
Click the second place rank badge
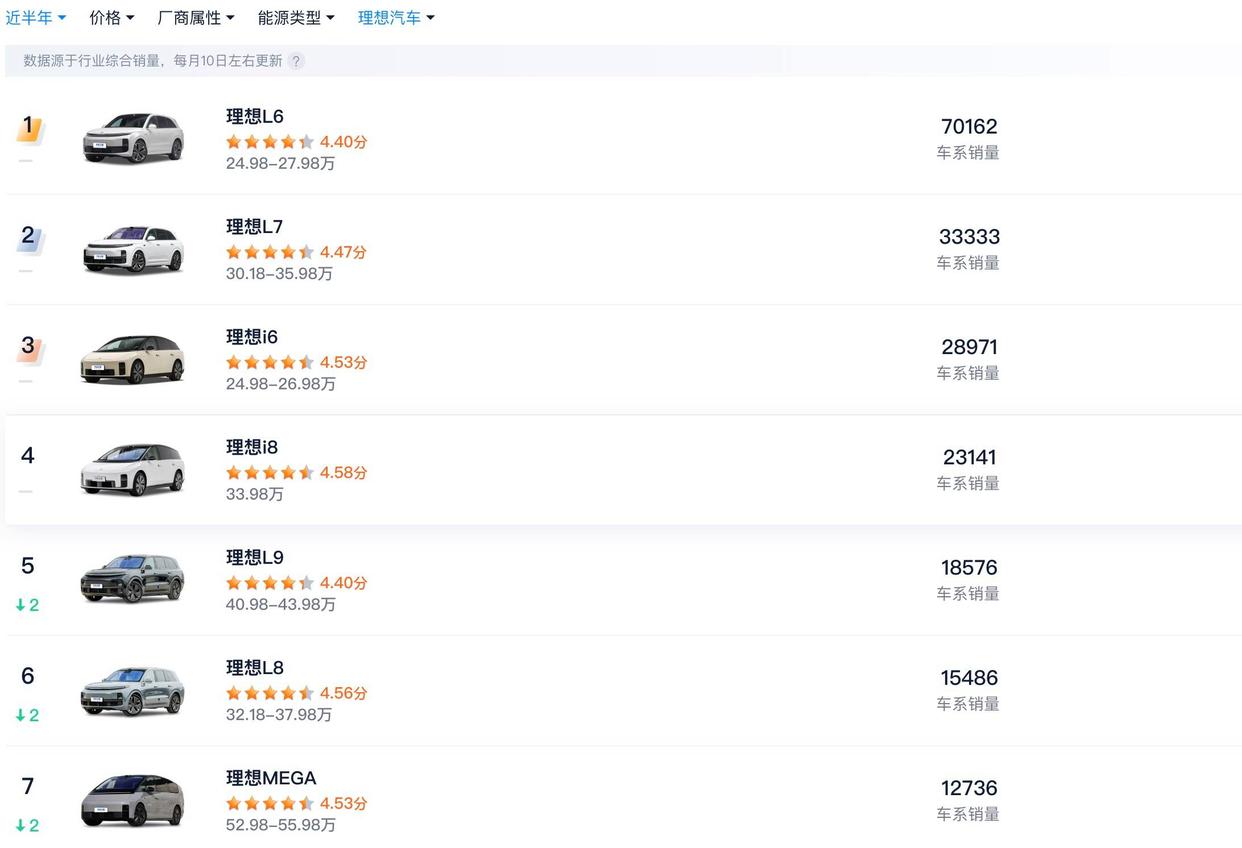tap(28, 238)
